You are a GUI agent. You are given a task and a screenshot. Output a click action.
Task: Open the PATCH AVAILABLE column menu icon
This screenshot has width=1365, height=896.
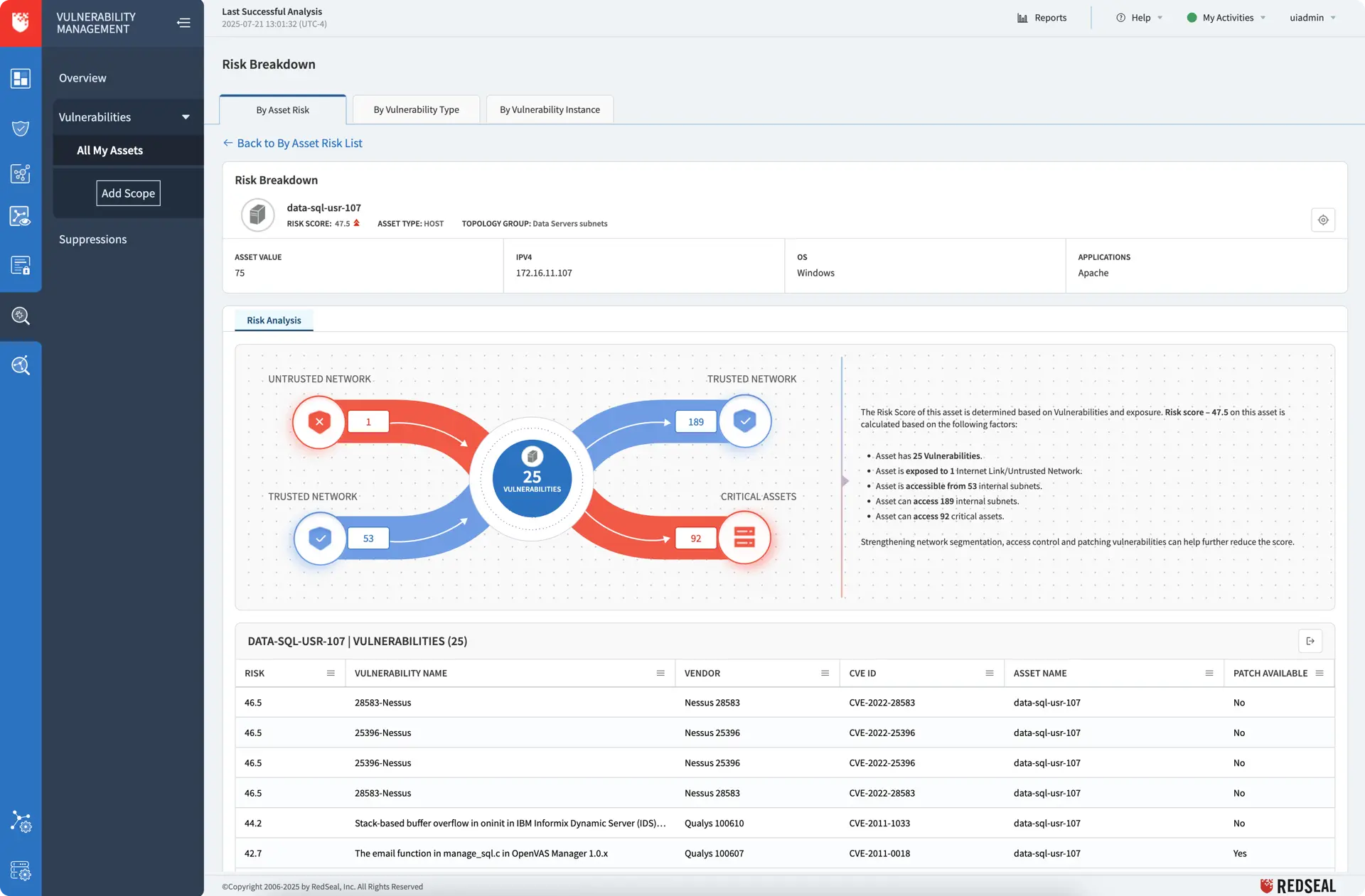click(1319, 673)
